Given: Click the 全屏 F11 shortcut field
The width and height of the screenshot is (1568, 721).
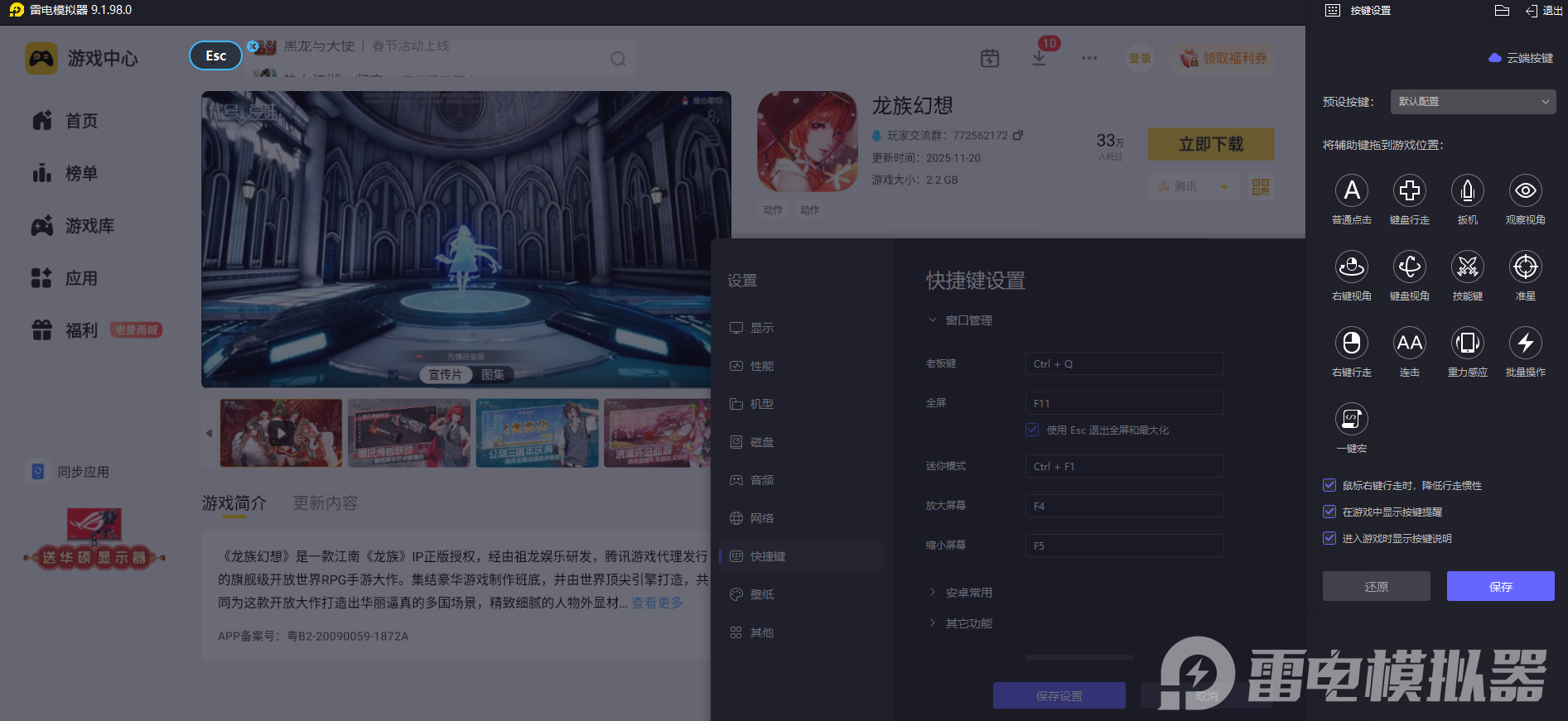Looking at the screenshot, I should 1125,403.
